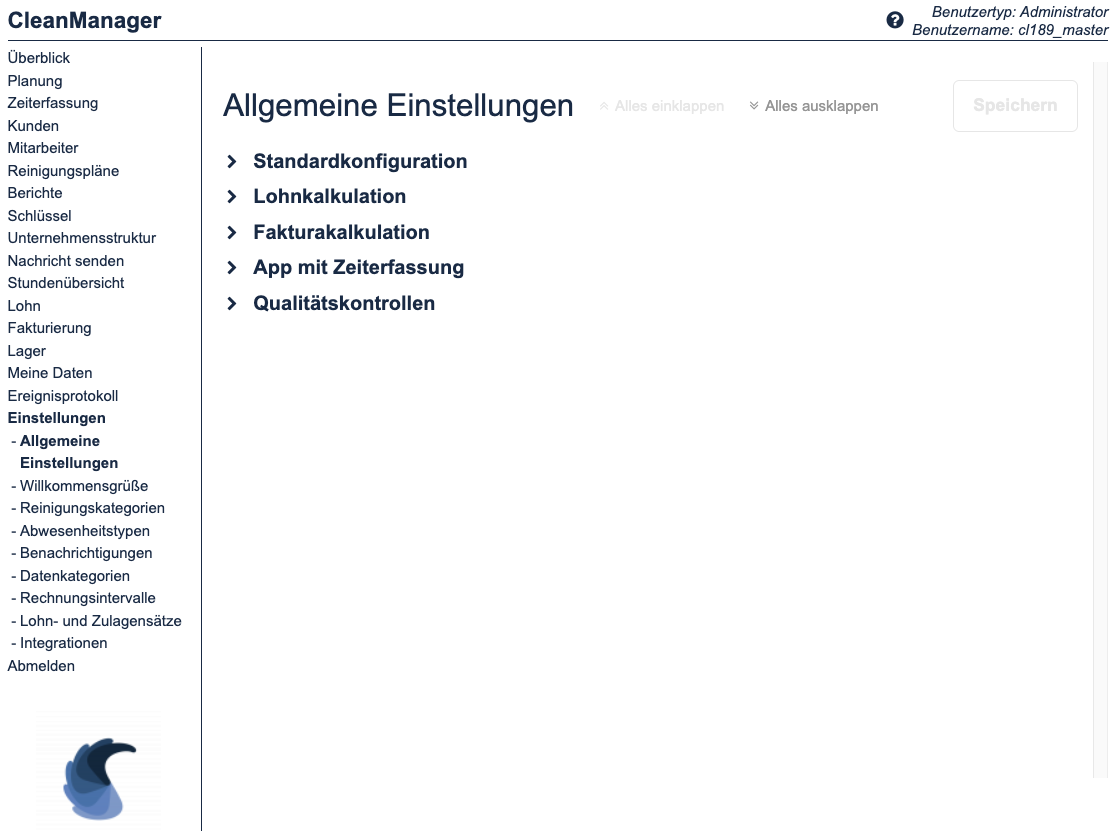This screenshot has height=831, width=1112.
Task: Expand the Fakturakalkulation section
Action: coord(341,232)
